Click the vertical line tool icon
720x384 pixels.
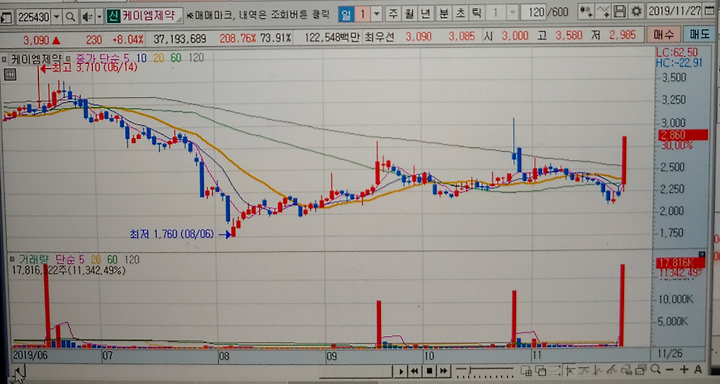(x=598, y=370)
